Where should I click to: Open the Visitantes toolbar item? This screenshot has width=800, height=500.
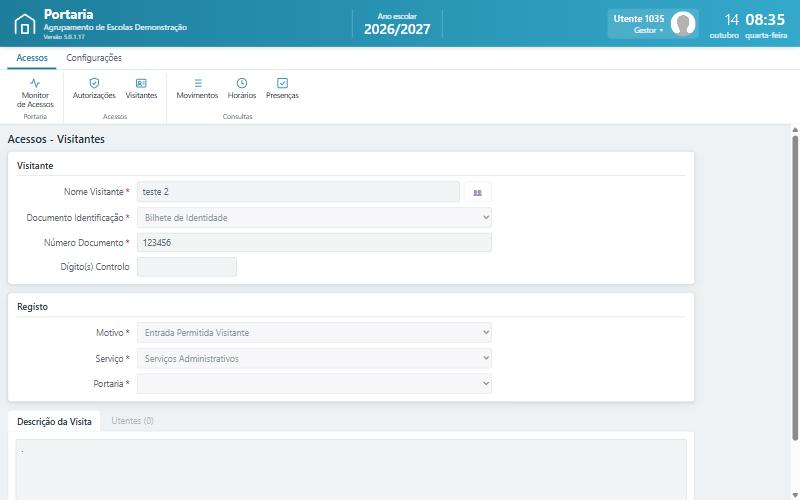(x=141, y=88)
